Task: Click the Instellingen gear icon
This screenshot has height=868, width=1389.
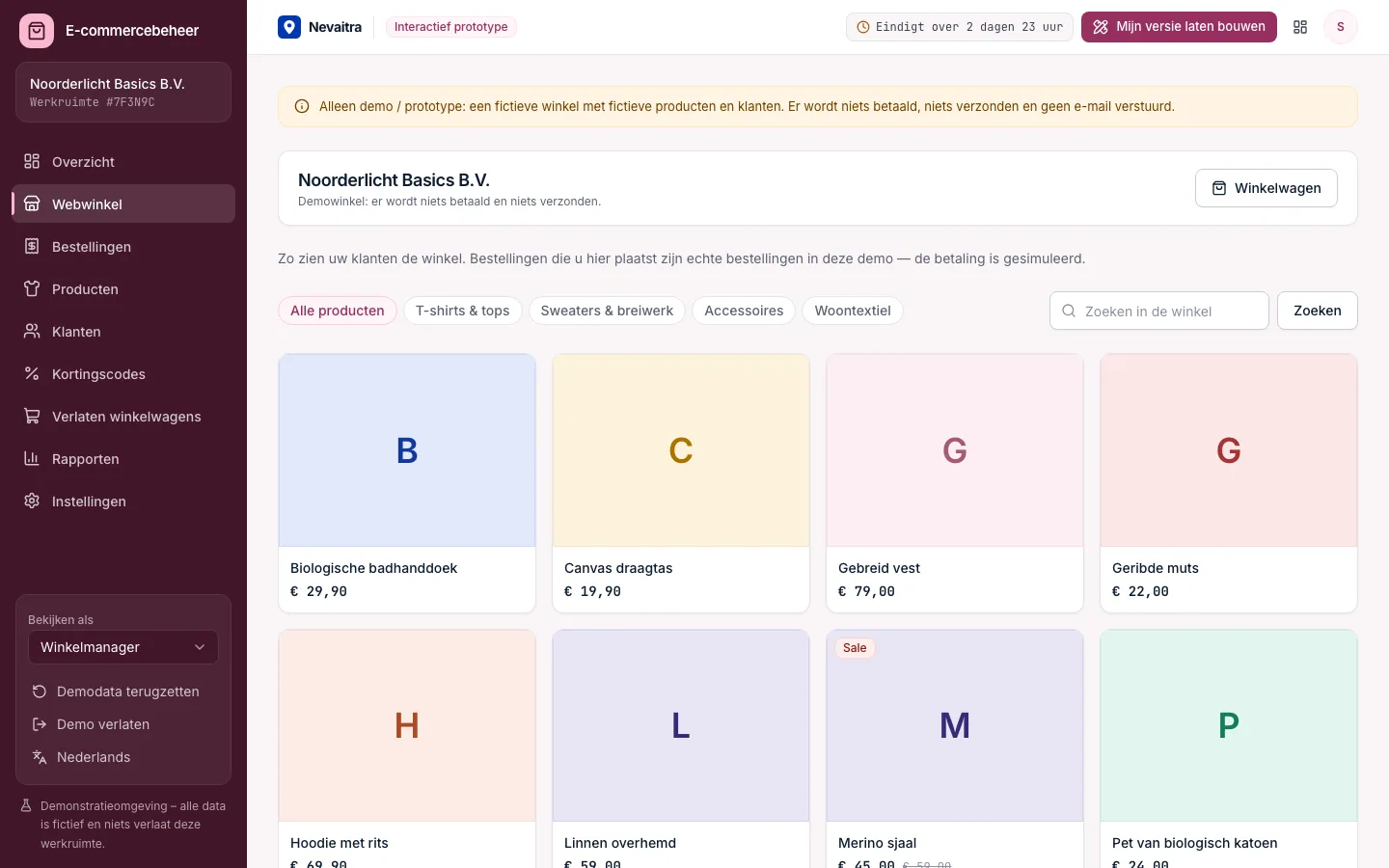Action: click(x=32, y=502)
